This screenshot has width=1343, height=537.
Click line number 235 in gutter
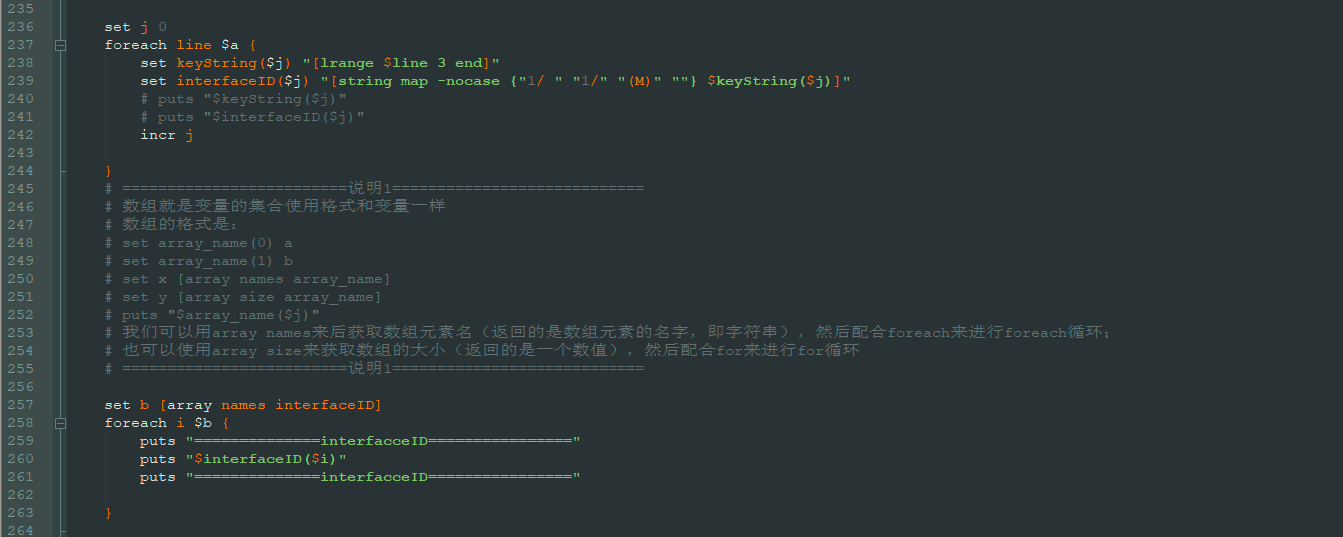click(20, 8)
